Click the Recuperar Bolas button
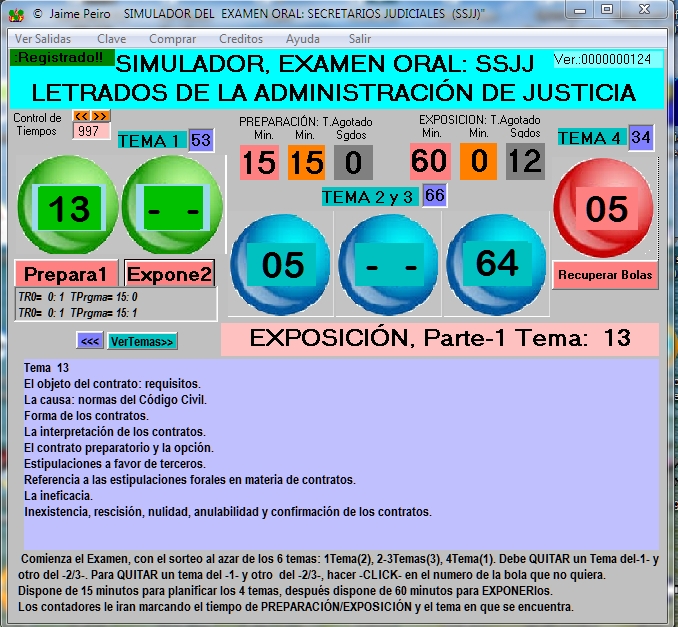This screenshot has width=678, height=627. click(x=605, y=275)
